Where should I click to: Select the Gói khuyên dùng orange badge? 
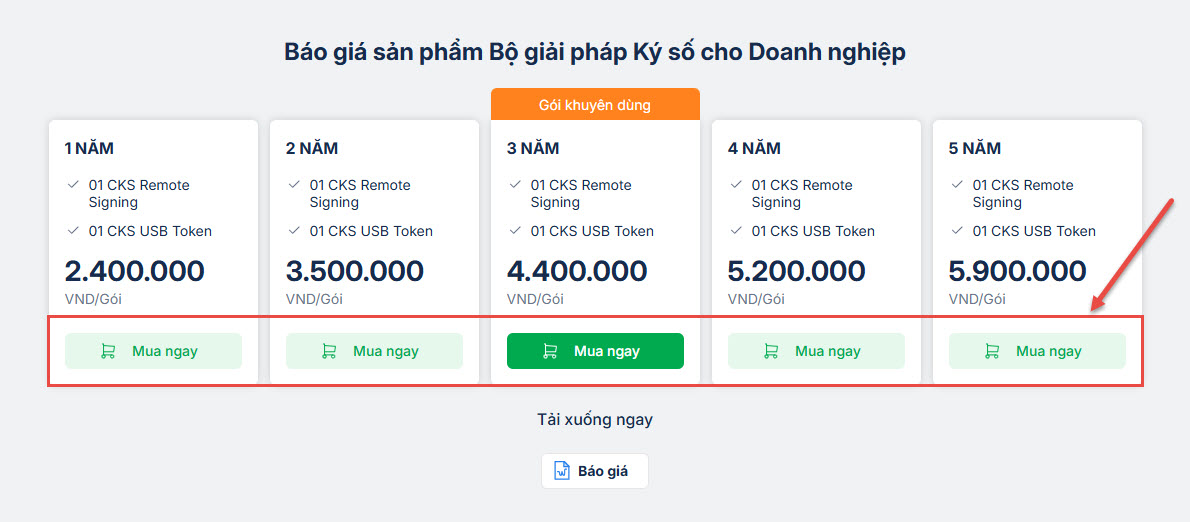(595, 104)
